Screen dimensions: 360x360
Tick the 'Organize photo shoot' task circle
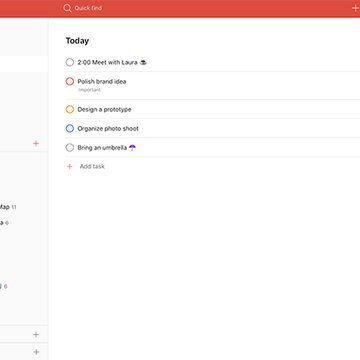[x=70, y=128]
